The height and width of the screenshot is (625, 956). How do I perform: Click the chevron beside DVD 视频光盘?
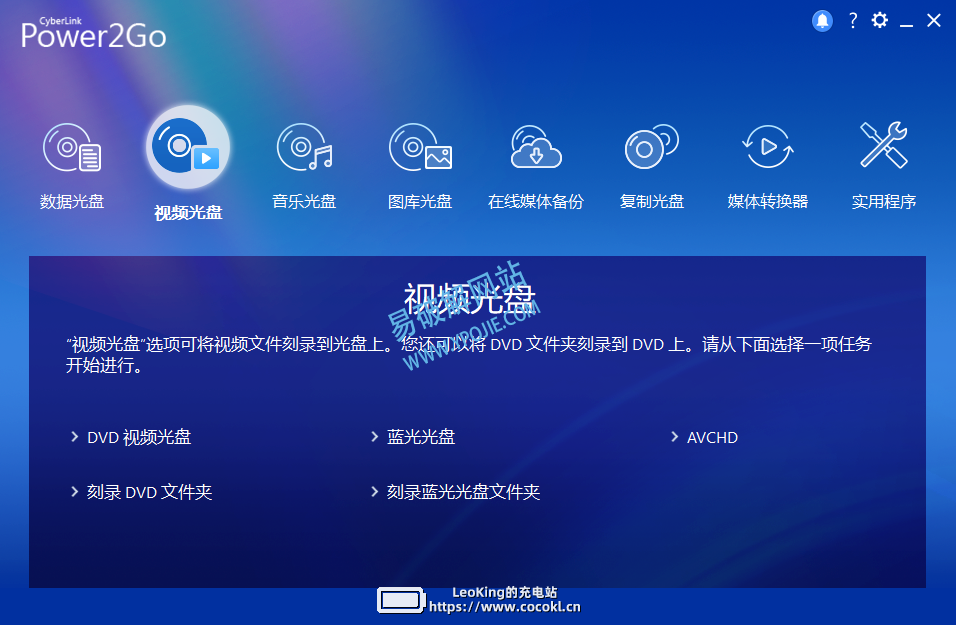74,437
